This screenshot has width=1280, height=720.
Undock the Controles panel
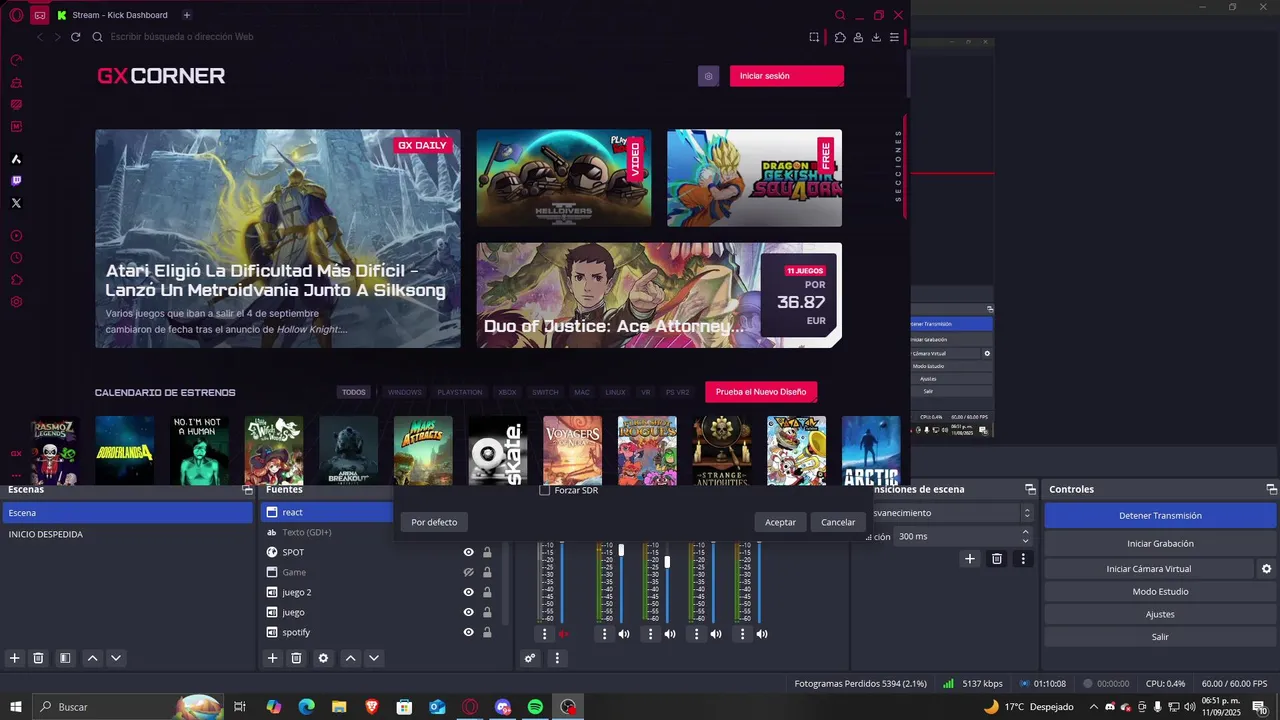pos(1272,490)
